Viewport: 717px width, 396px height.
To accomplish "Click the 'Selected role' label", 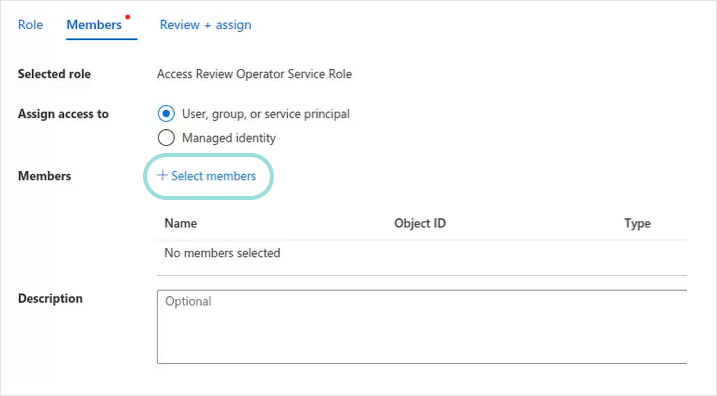I will pyautogui.click(x=54, y=74).
